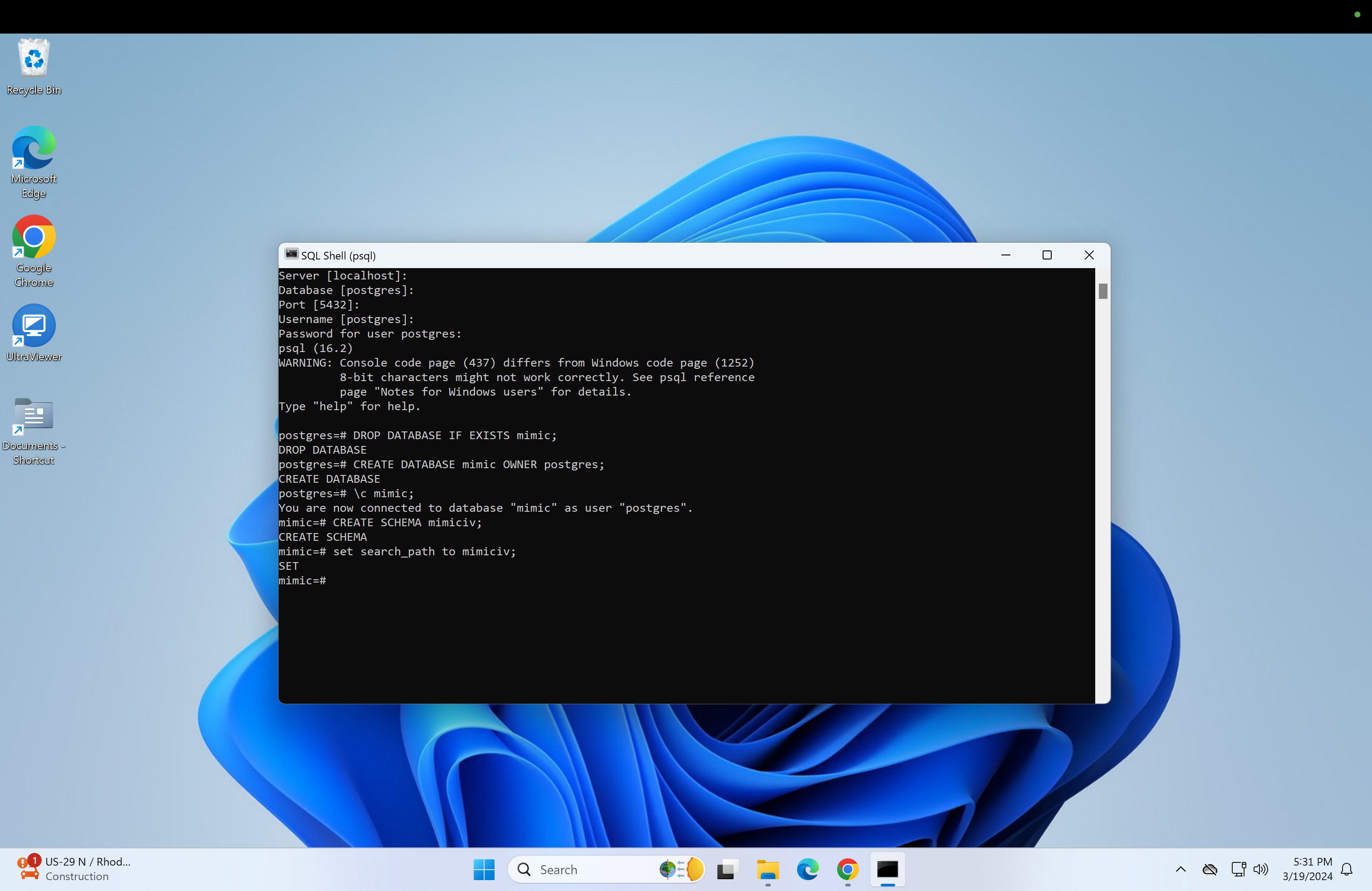Screen dimensions: 1372x891
Task: Open the volume control in tray
Action: pyautogui.click(x=1261, y=869)
